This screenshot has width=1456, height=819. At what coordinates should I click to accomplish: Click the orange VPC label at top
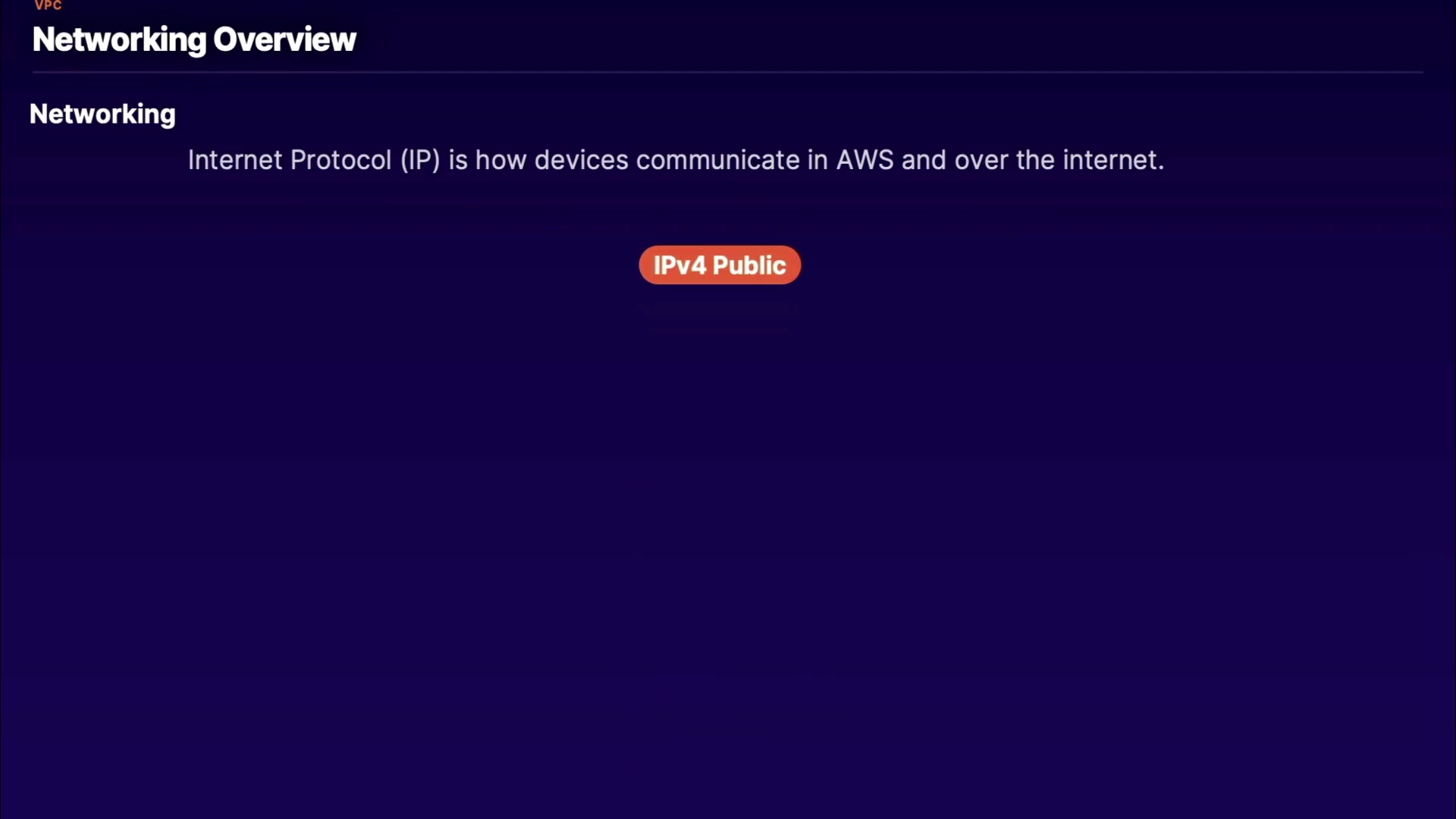tap(48, 5)
